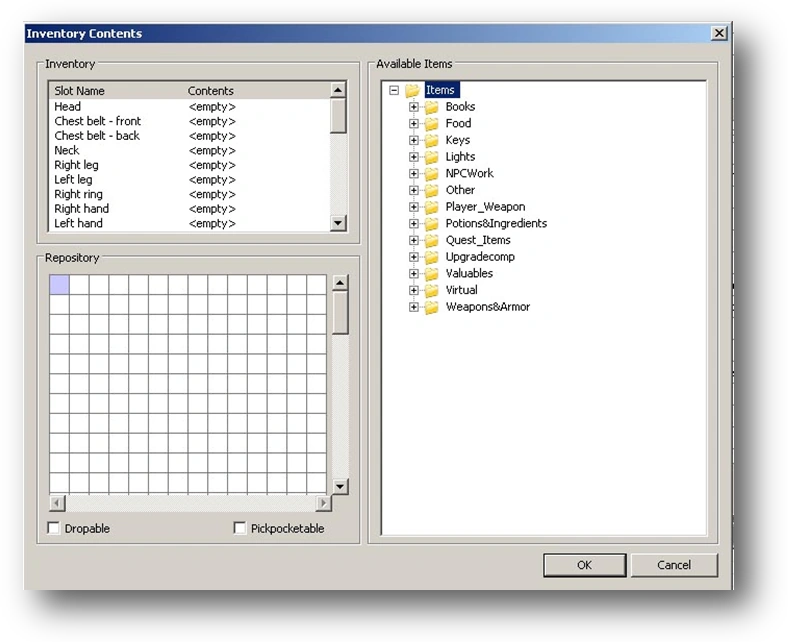Click the Other folder icon
This screenshot has width=788, height=642.
[x=431, y=190]
